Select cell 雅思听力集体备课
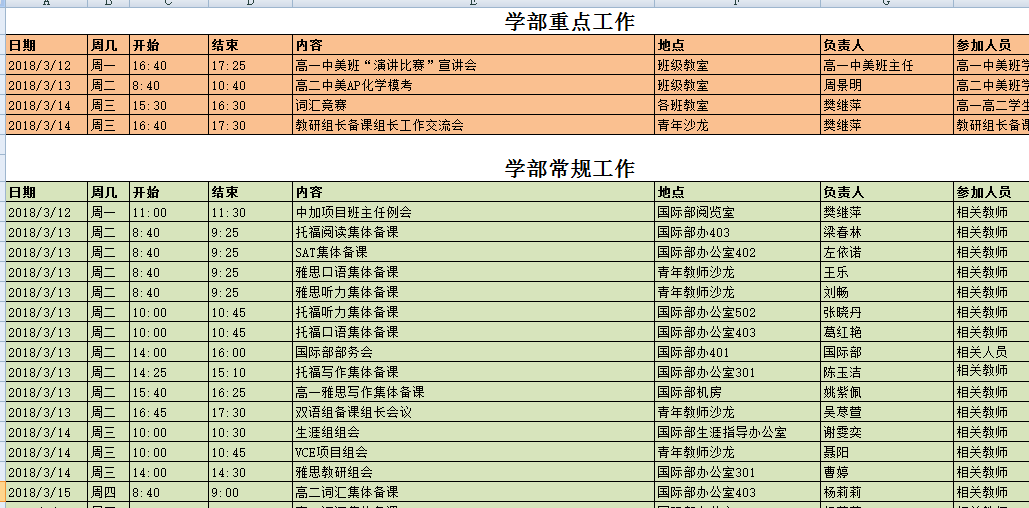This screenshot has height=508, width=1029. click(474, 292)
